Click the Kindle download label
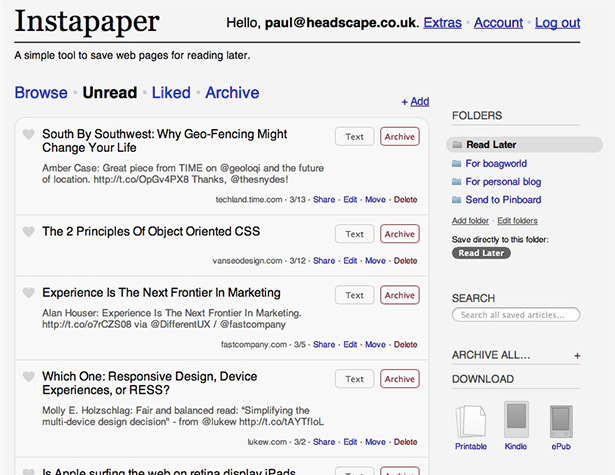 point(516,446)
